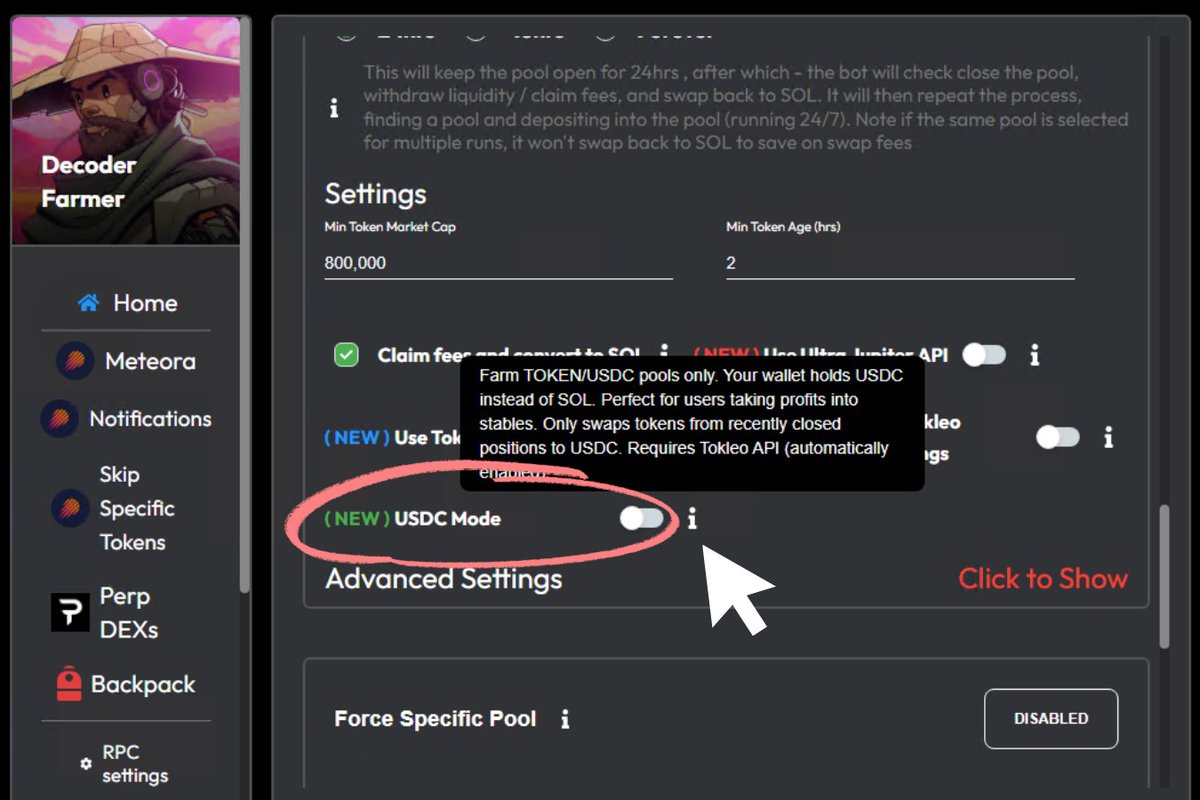Show info for Ultra Jupiter API
This screenshot has width=1200, height=800.
(x=1035, y=355)
